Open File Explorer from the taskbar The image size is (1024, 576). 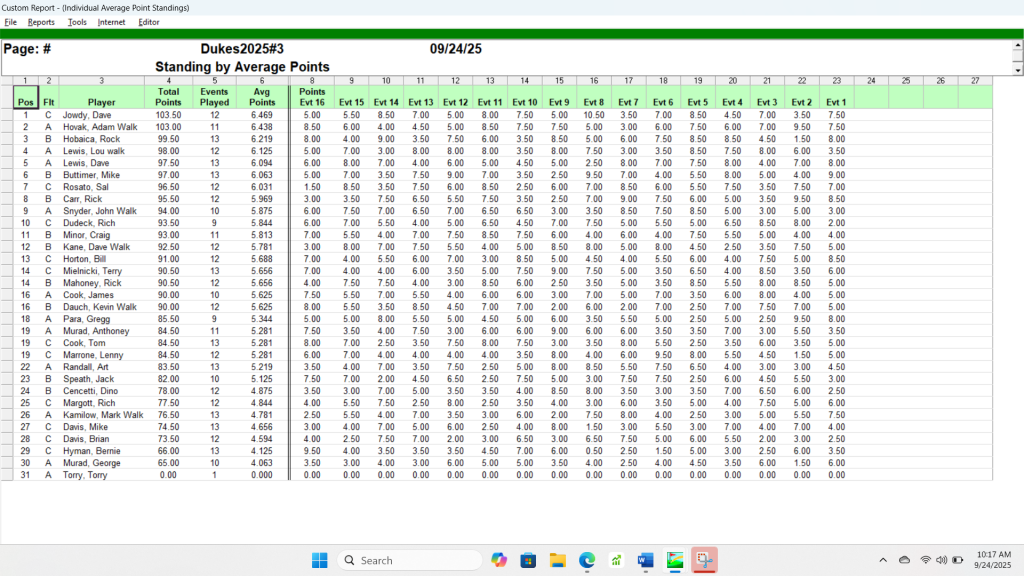pos(558,560)
